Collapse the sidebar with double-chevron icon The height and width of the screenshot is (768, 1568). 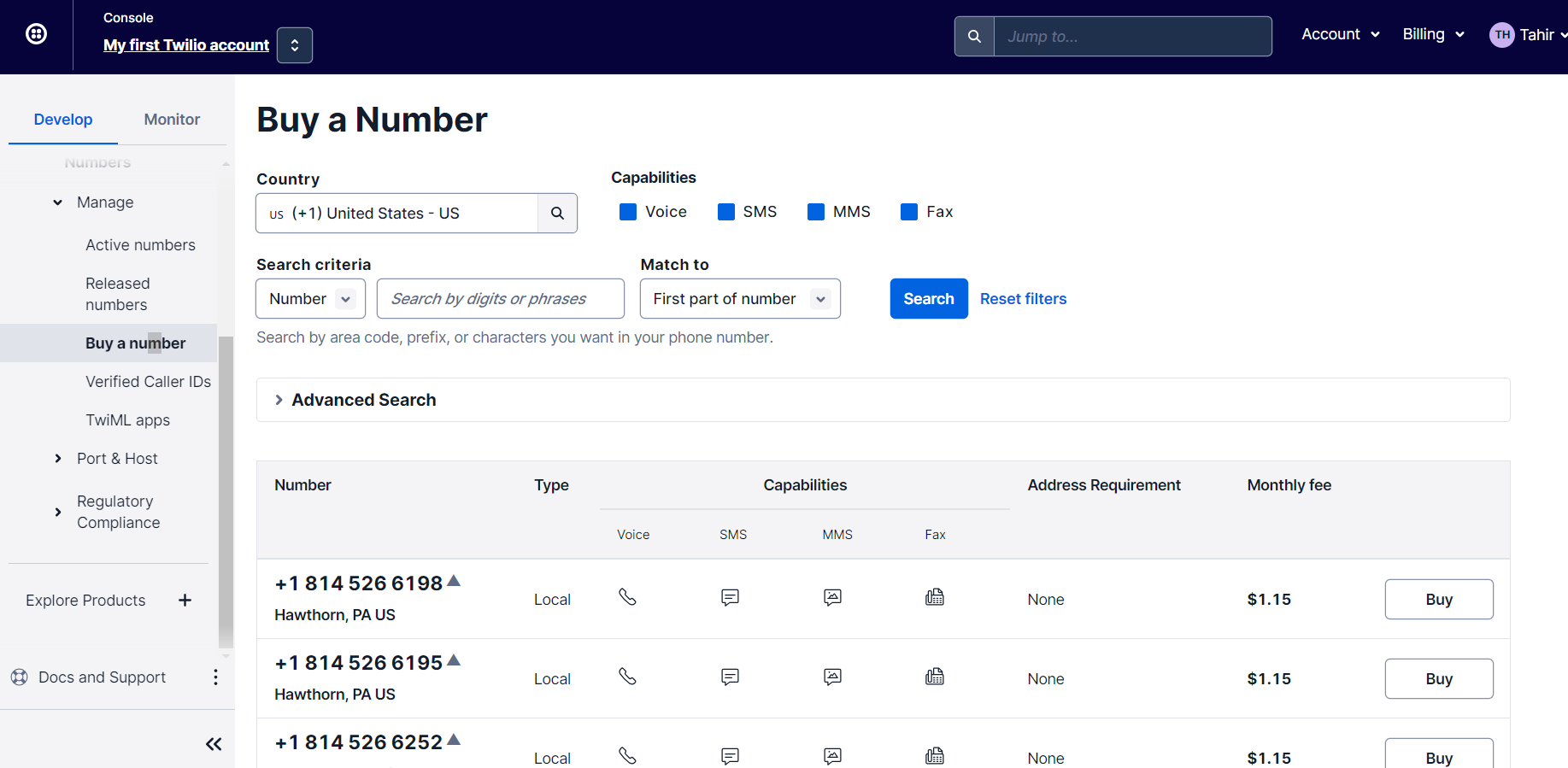(214, 744)
